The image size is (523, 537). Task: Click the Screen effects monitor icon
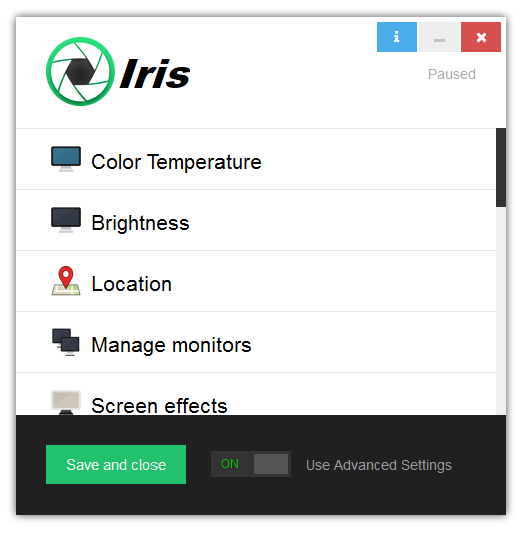click(x=66, y=402)
